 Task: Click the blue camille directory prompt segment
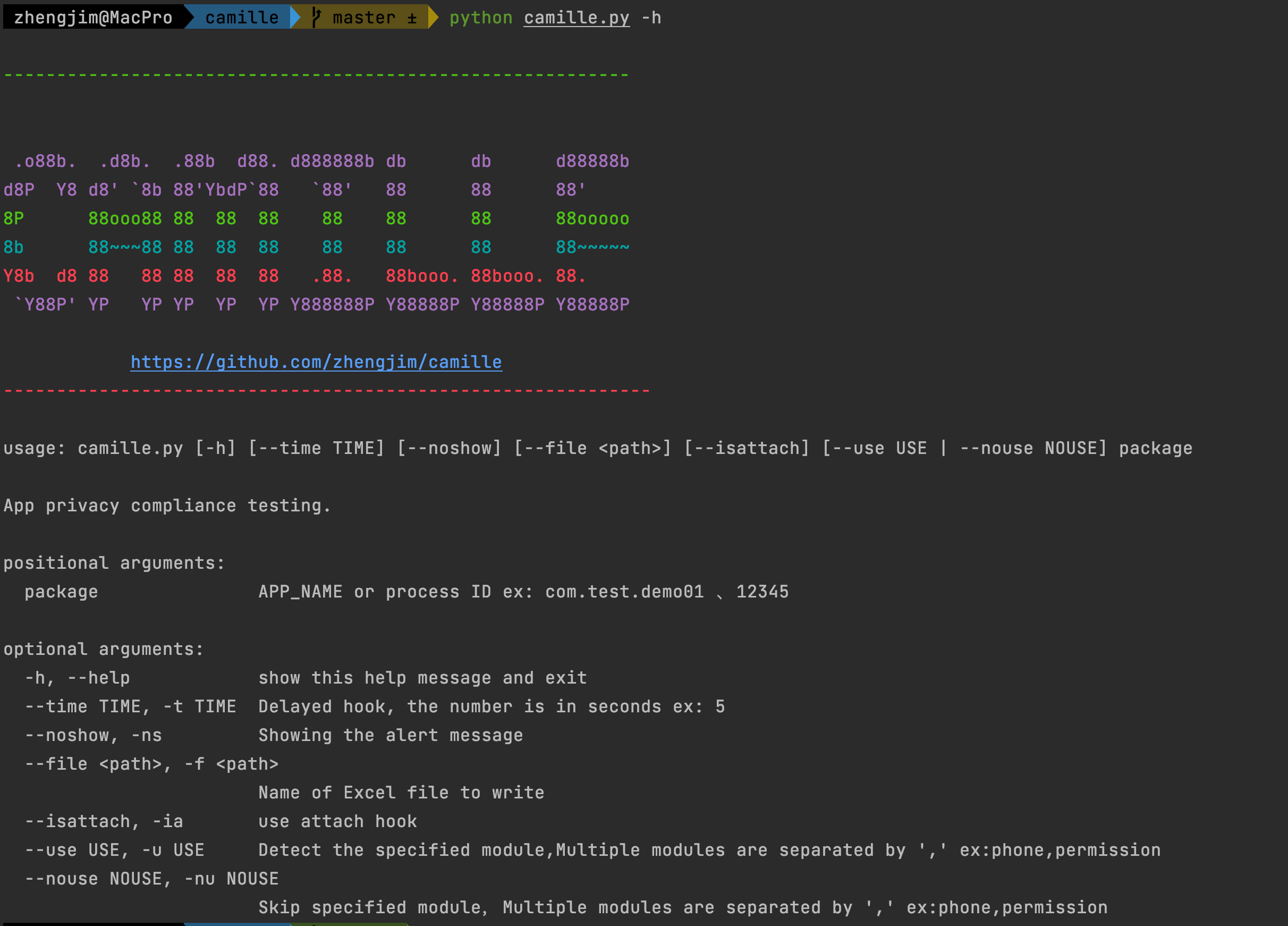pos(241,18)
